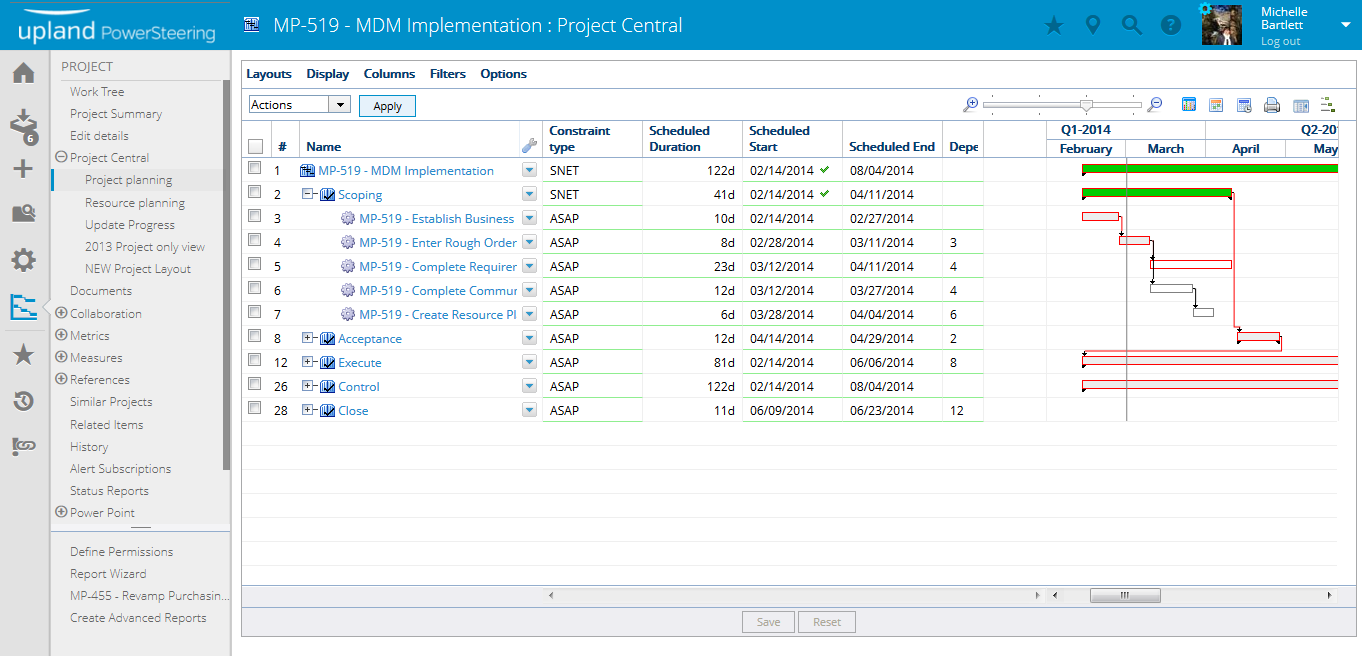Open the Options menu
This screenshot has height=656, width=1362.
pyautogui.click(x=503, y=74)
